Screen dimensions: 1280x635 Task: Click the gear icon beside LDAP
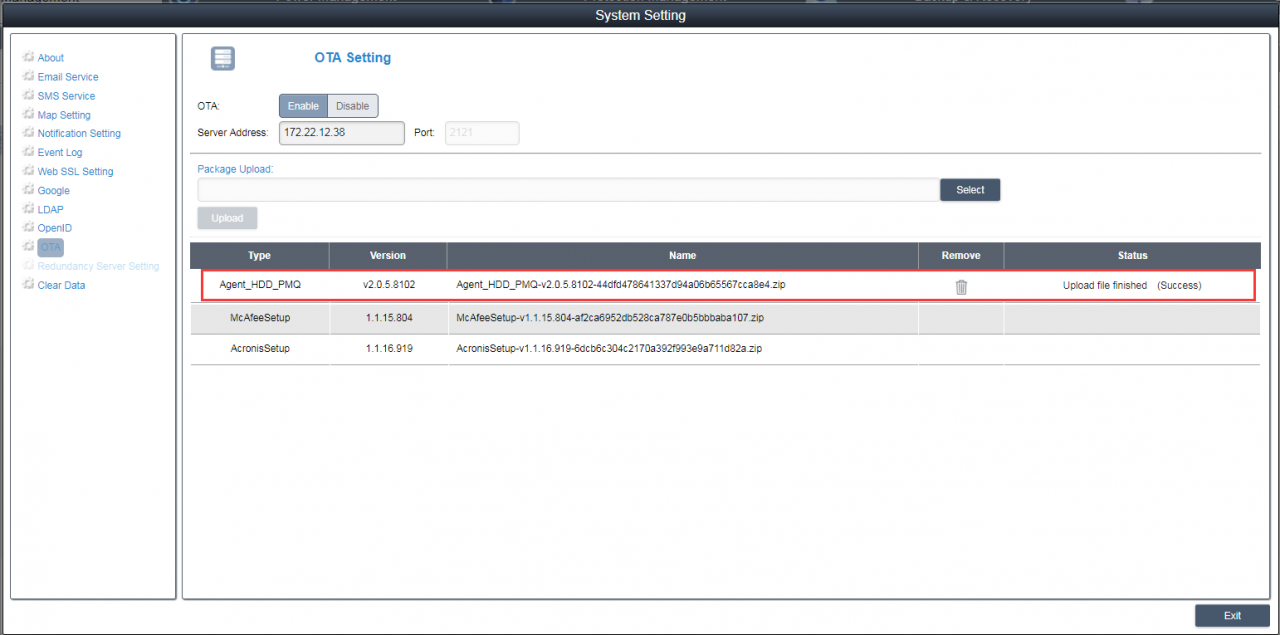tap(28, 210)
